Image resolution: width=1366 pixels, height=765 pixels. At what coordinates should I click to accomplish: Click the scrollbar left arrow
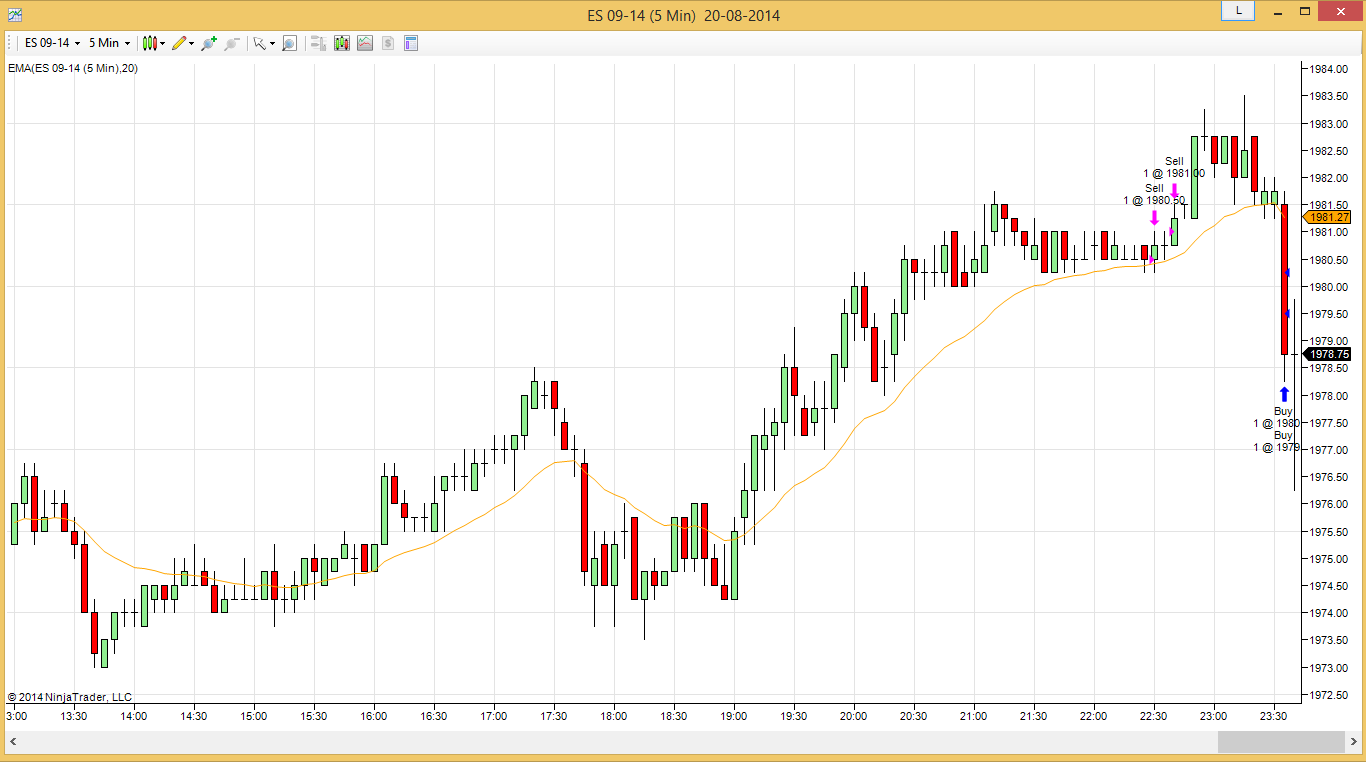click(x=14, y=741)
